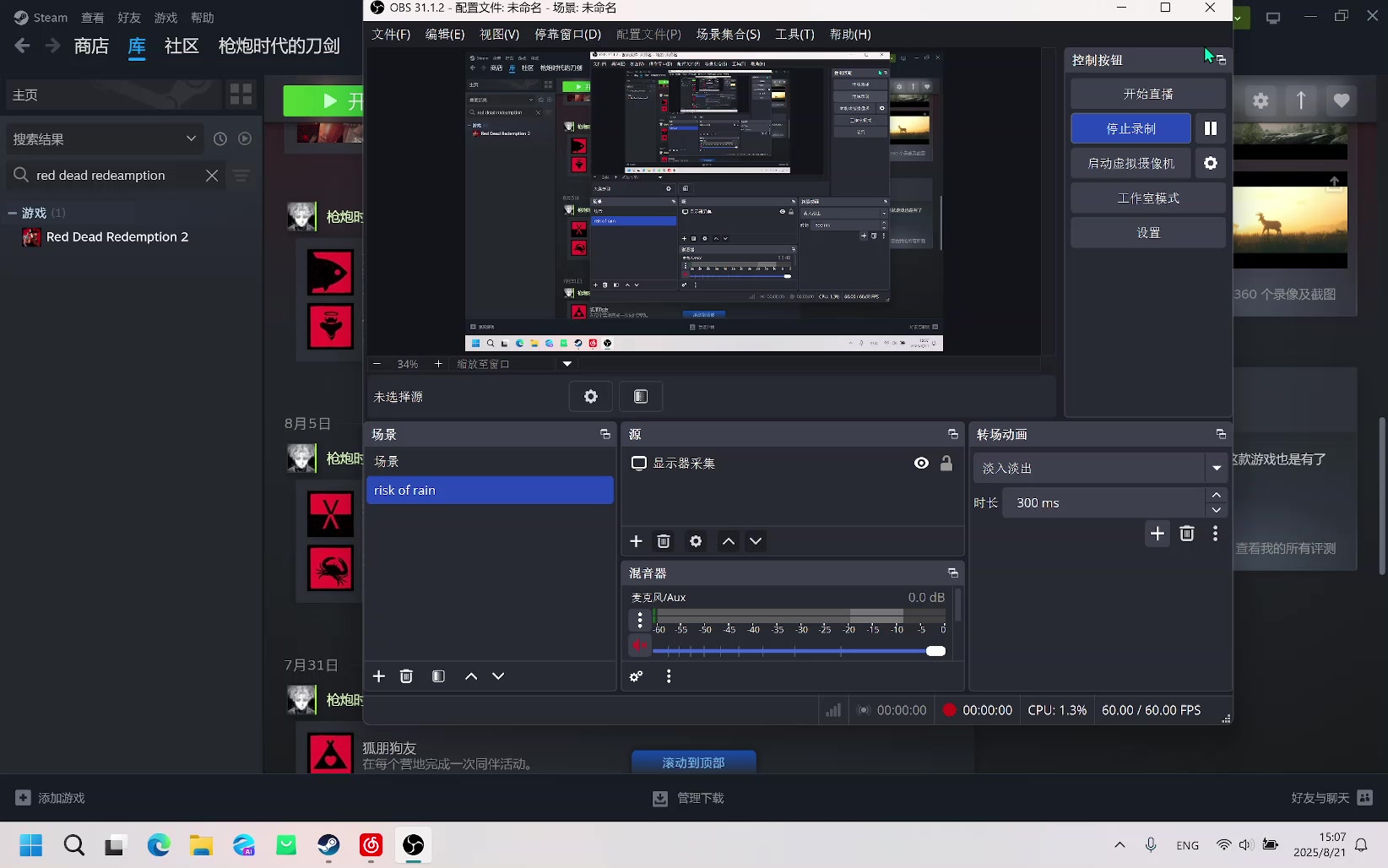Open 视图(V) menu

[x=499, y=34]
